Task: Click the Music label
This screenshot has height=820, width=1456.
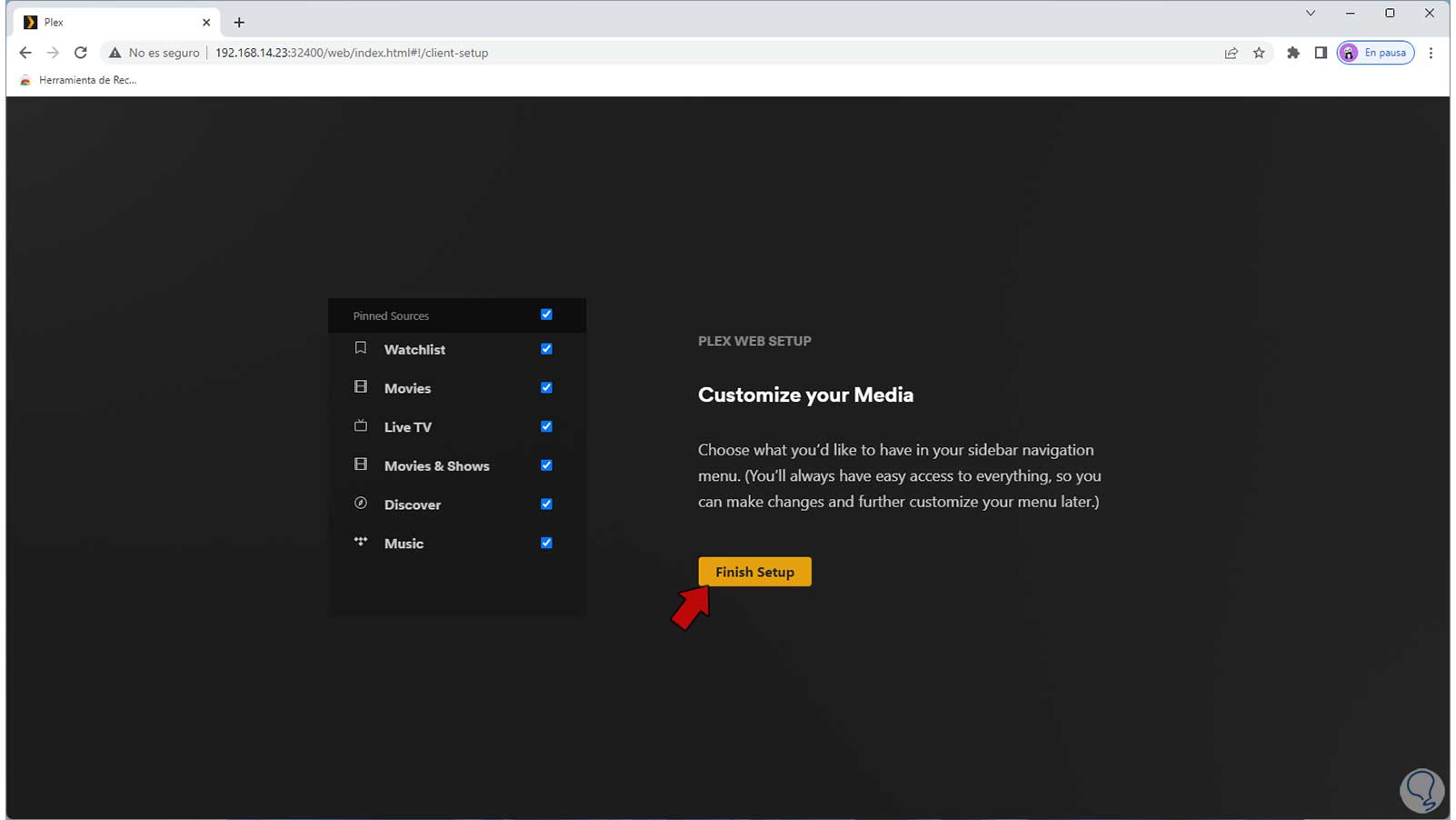Action: 404,544
